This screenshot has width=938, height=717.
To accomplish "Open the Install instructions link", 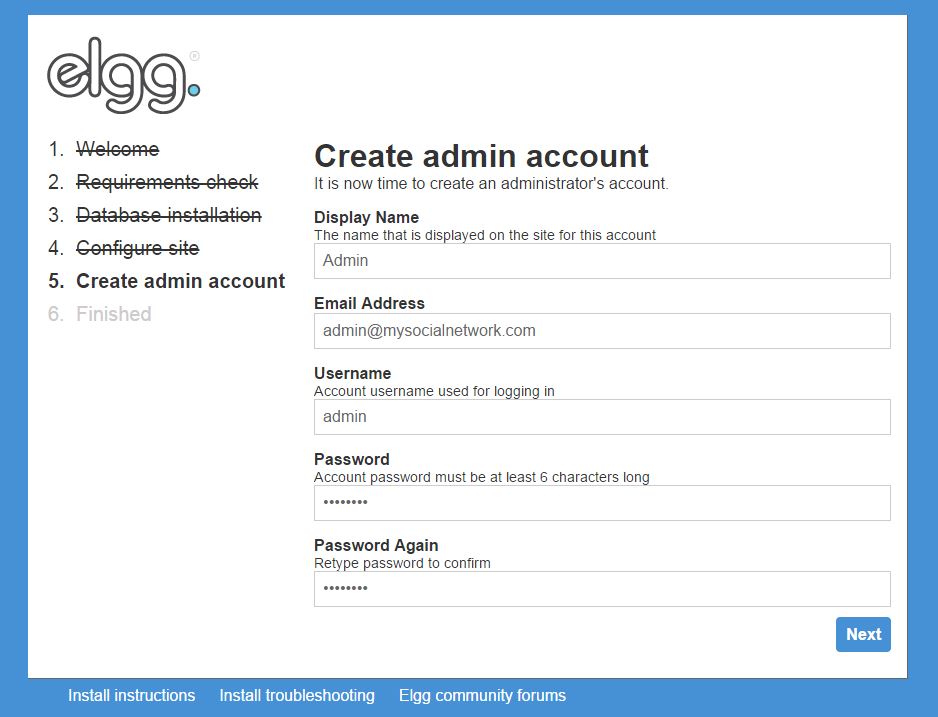I will (x=131, y=695).
